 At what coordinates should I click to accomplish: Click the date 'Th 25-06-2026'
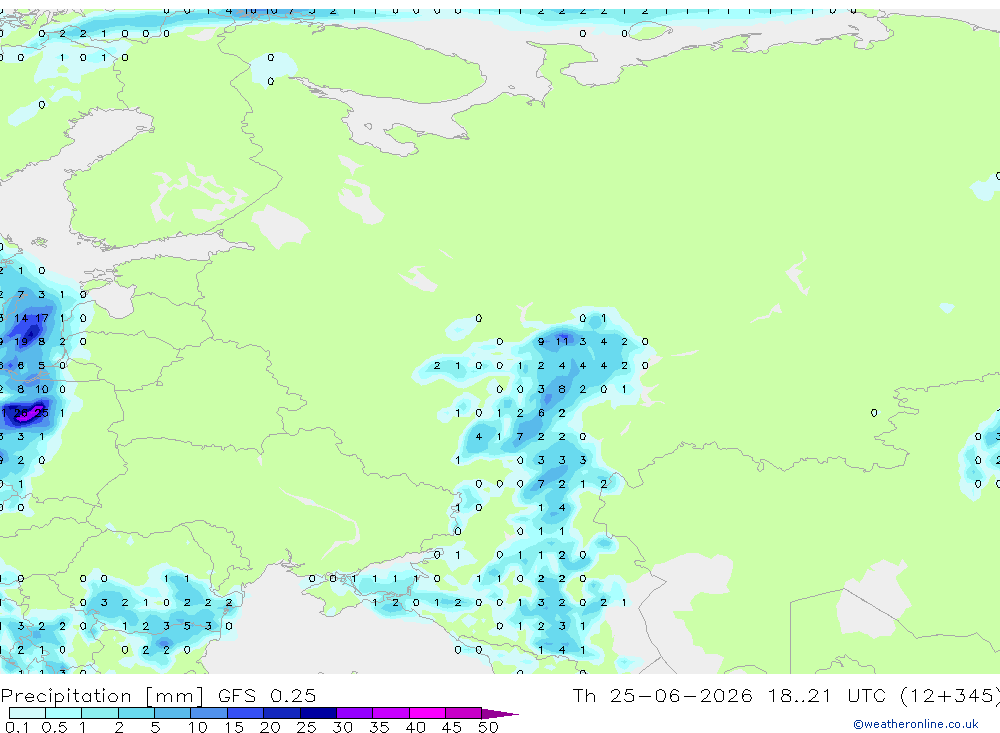point(662,695)
